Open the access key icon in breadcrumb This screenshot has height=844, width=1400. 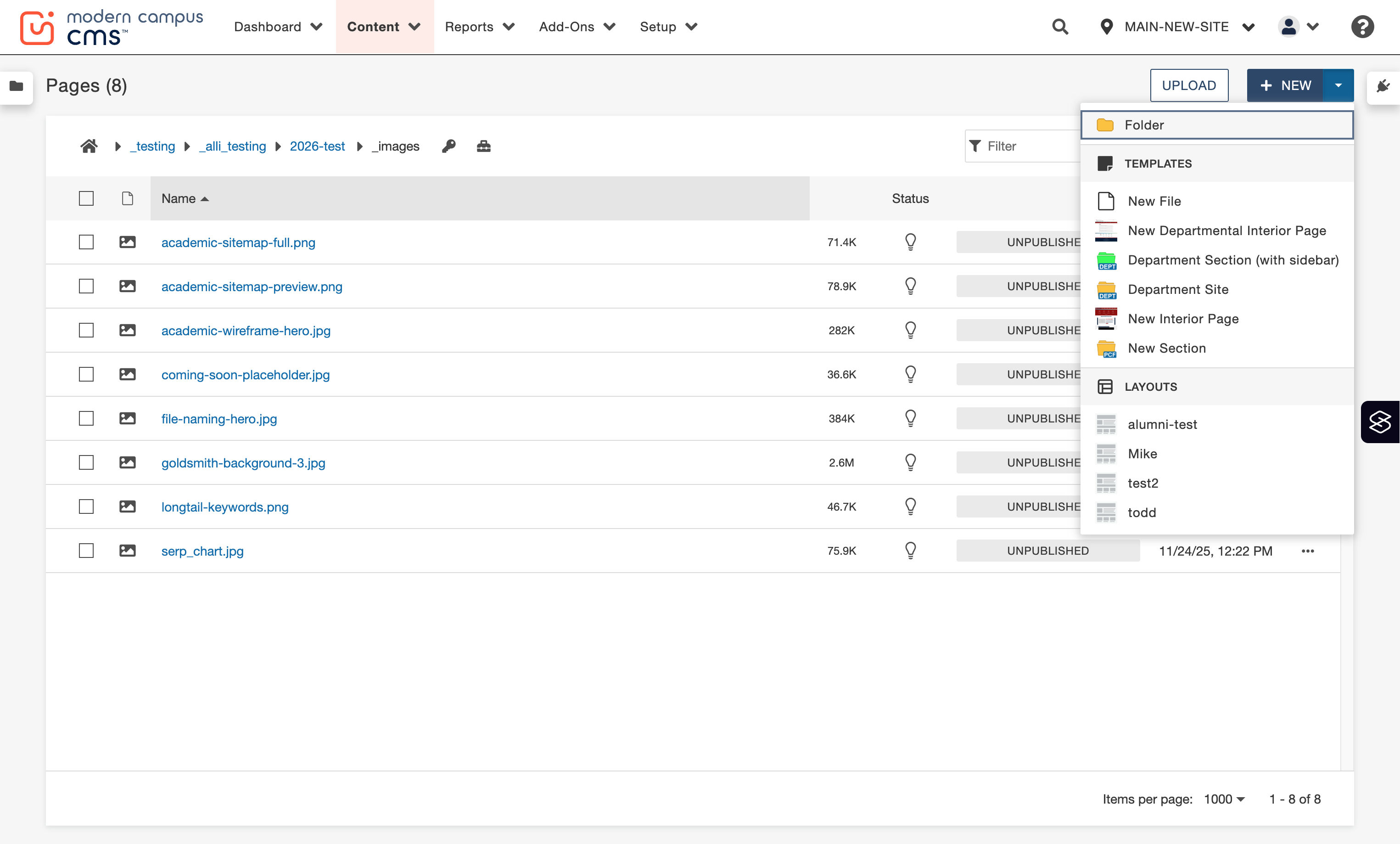pyautogui.click(x=449, y=146)
